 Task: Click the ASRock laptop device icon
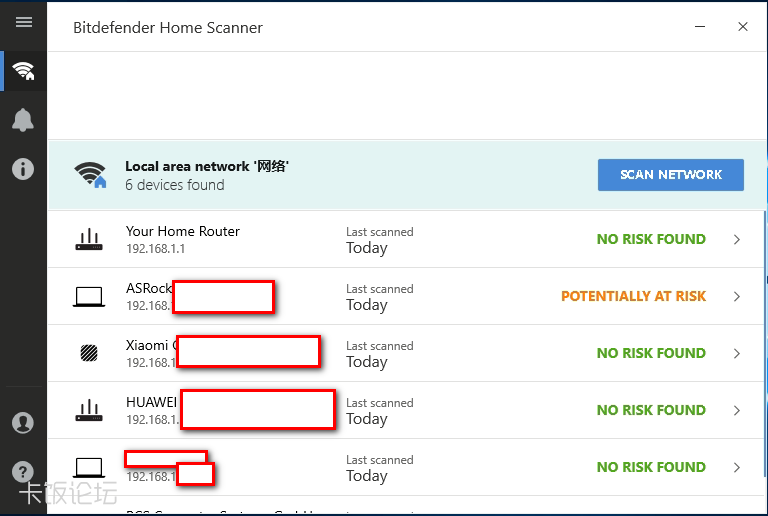pos(89,297)
